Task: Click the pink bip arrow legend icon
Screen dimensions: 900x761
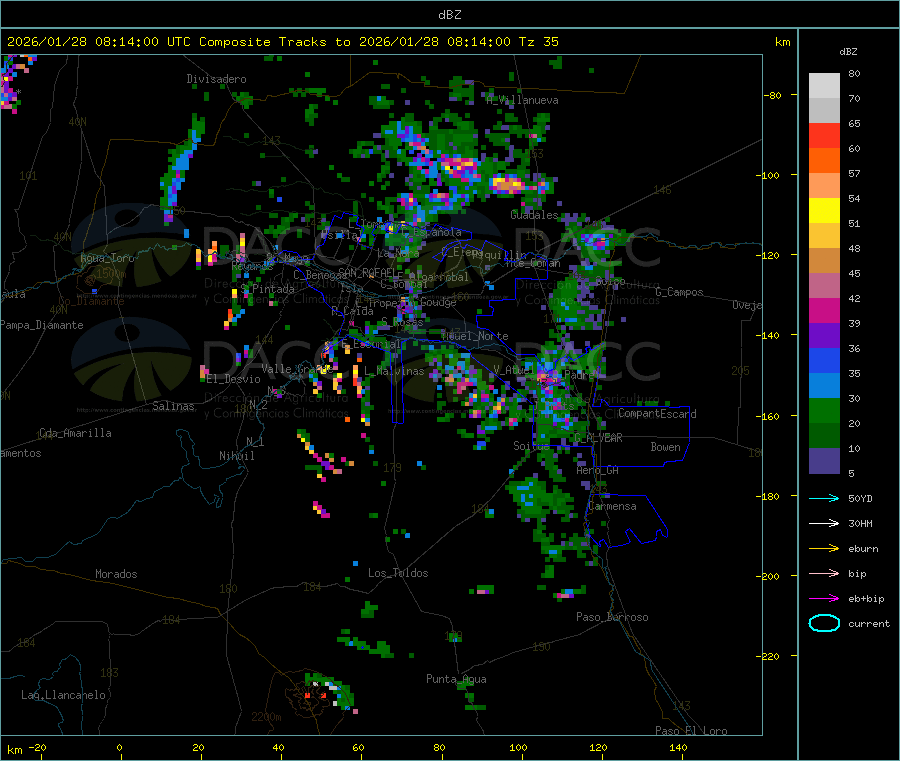Action: [824, 573]
